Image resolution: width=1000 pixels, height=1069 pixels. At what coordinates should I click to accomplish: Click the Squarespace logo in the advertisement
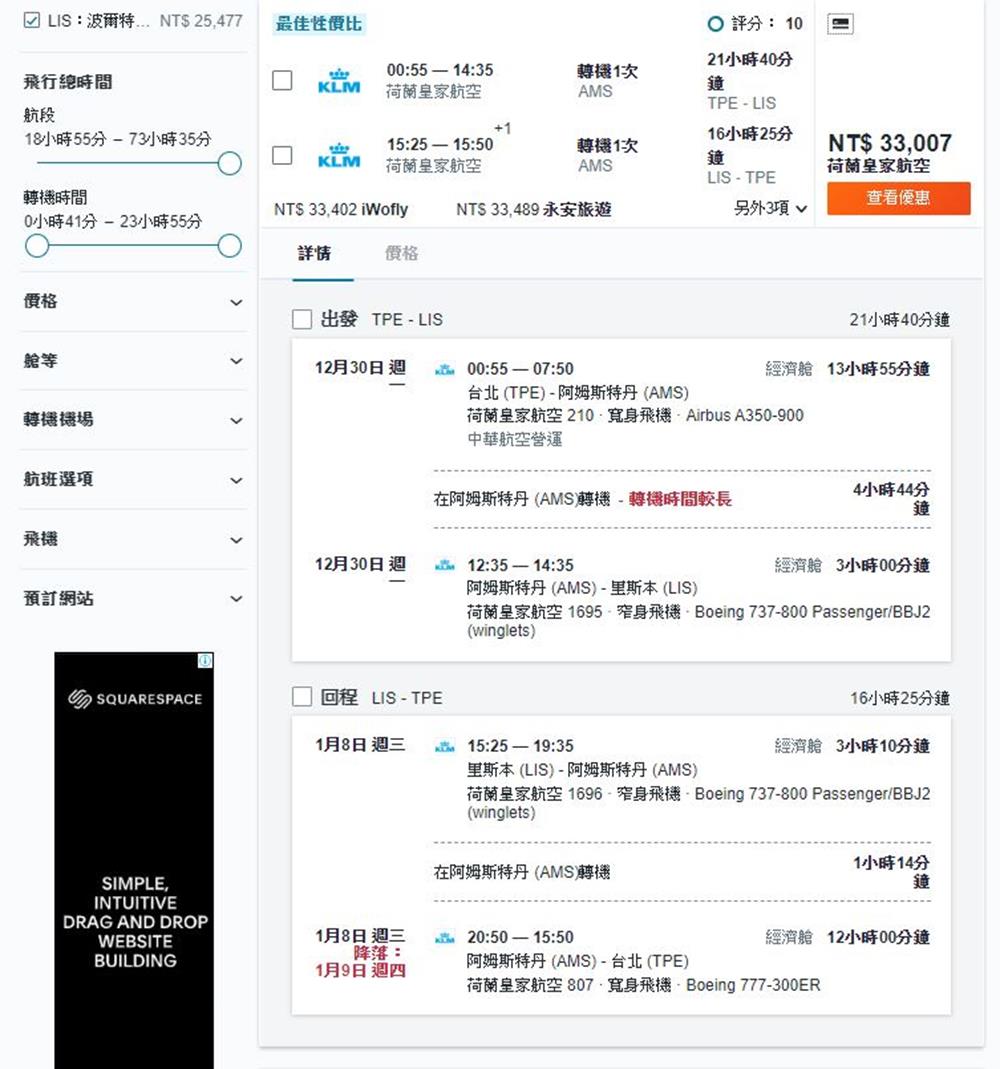point(135,699)
